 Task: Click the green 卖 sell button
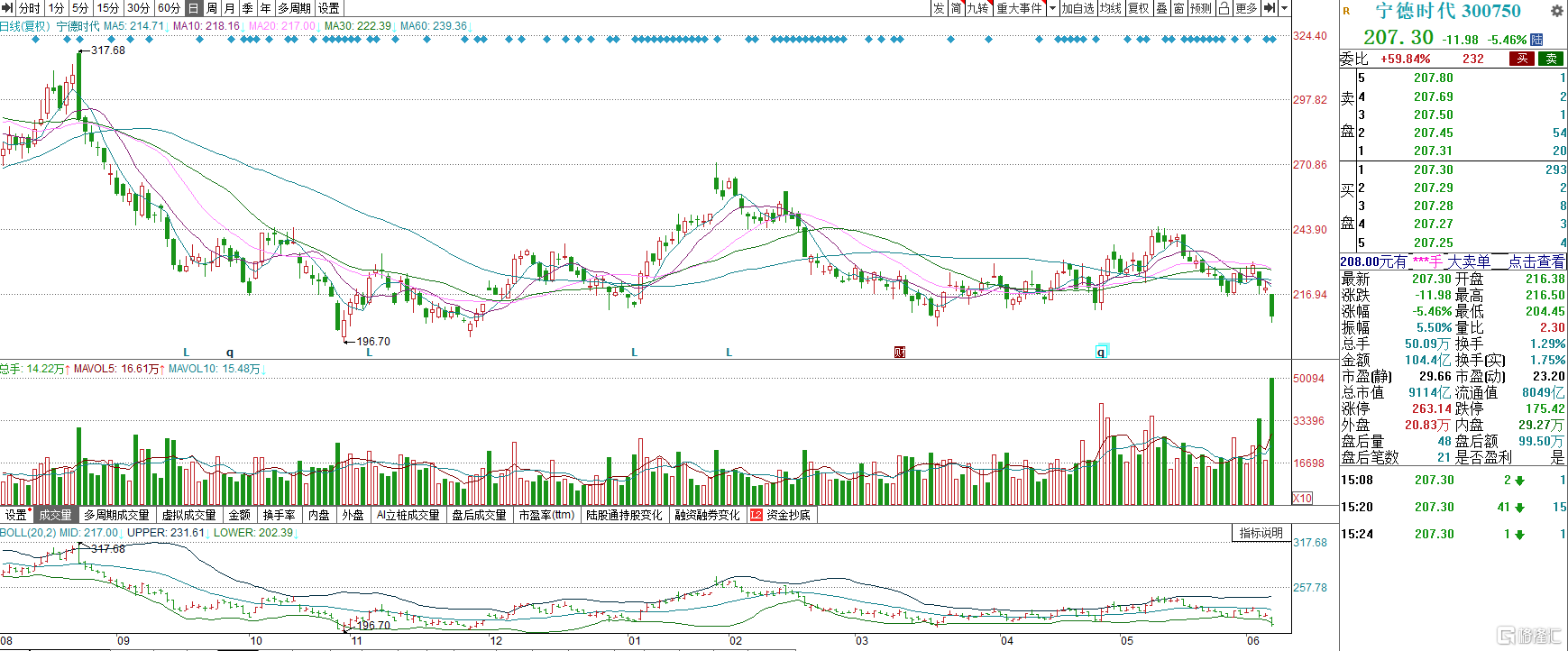[1551, 59]
